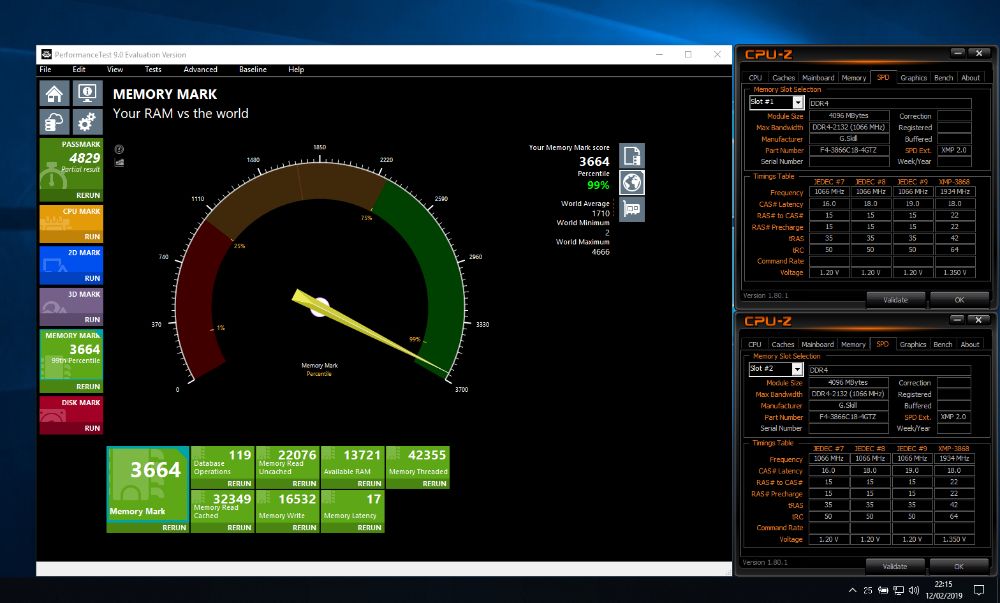The image size is (1000, 603).
Task: Open the Baseline menu
Action: (253, 69)
